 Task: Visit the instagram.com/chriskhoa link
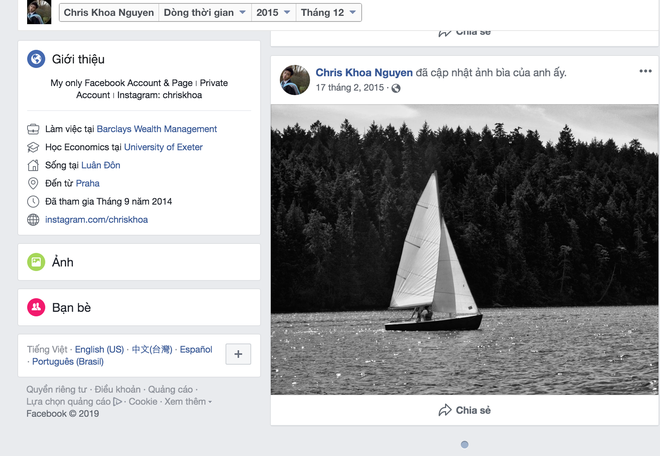tap(96, 219)
